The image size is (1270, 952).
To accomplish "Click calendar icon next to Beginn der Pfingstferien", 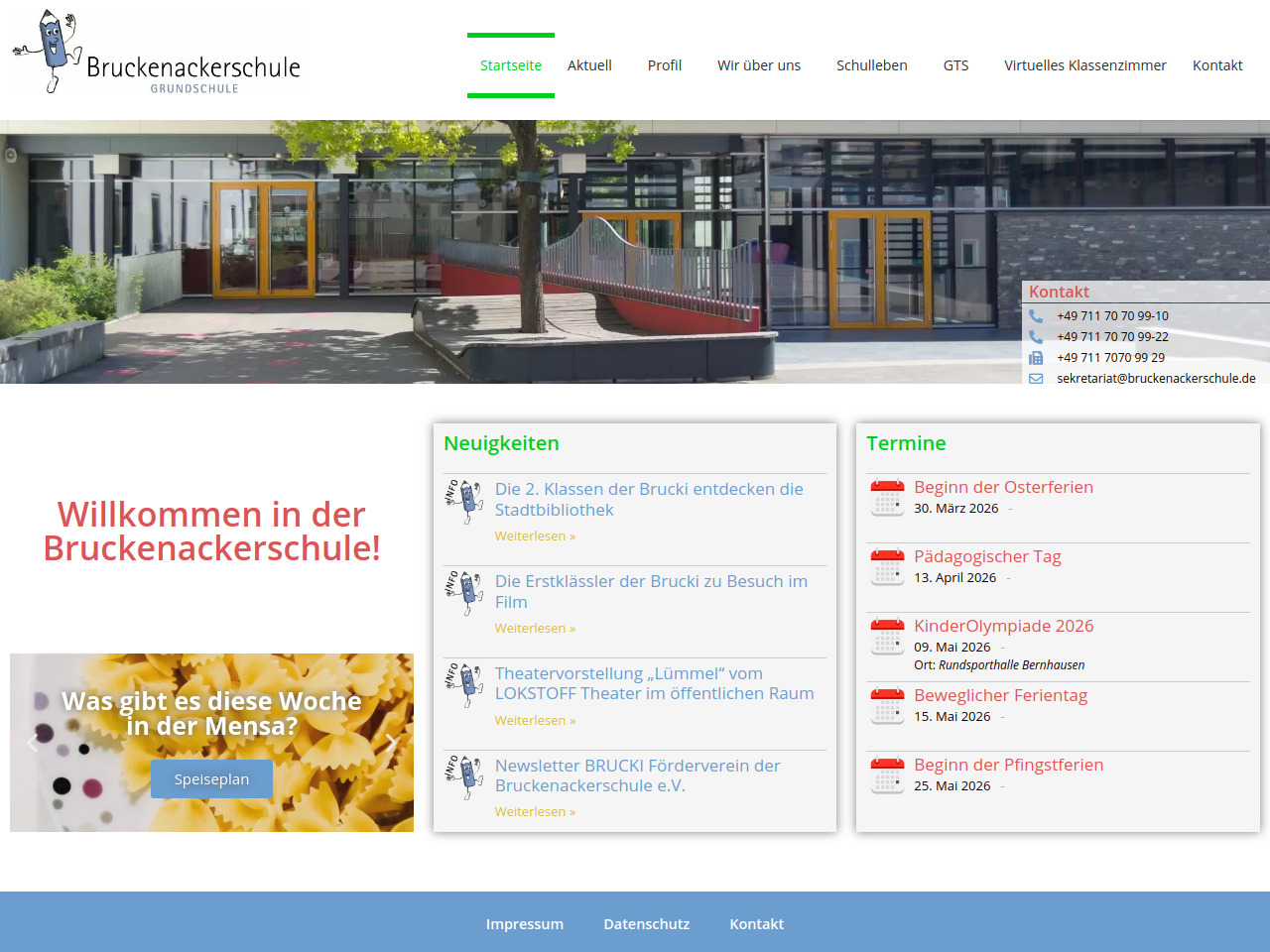I will pyautogui.click(x=887, y=775).
